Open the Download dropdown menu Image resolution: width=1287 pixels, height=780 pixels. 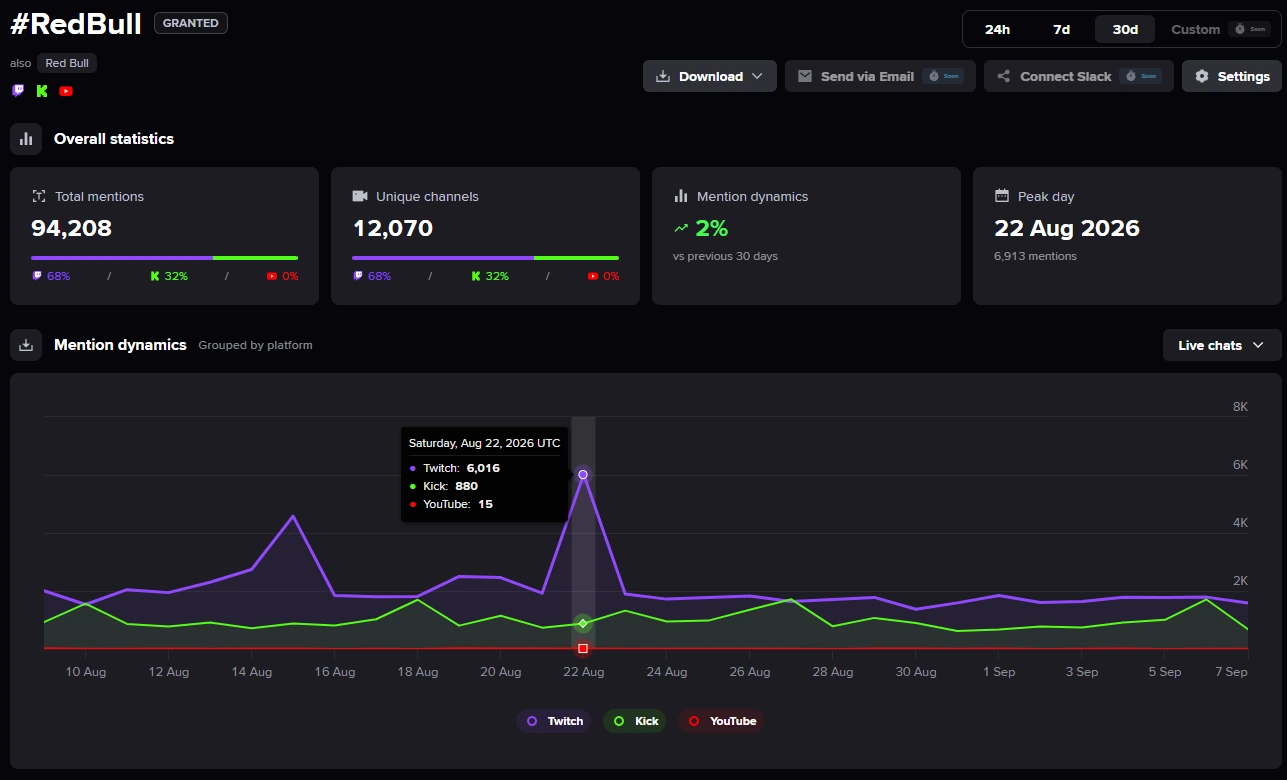[x=710, y=76]
